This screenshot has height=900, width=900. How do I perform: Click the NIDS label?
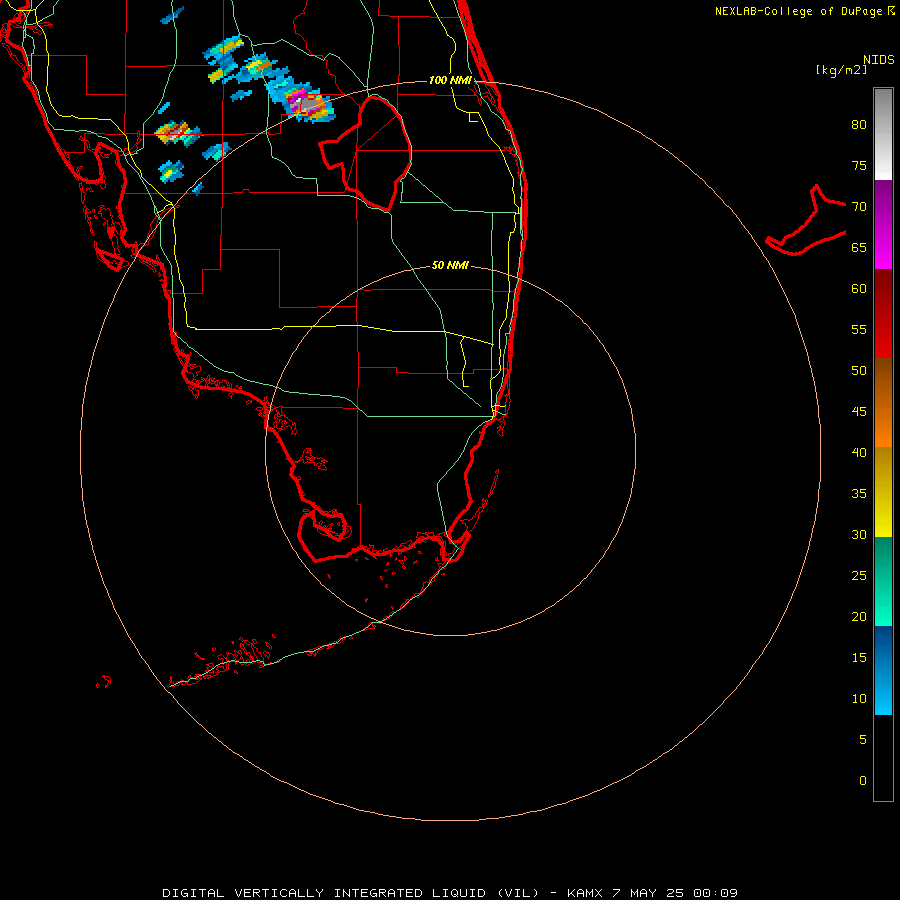tap(878, 60)
